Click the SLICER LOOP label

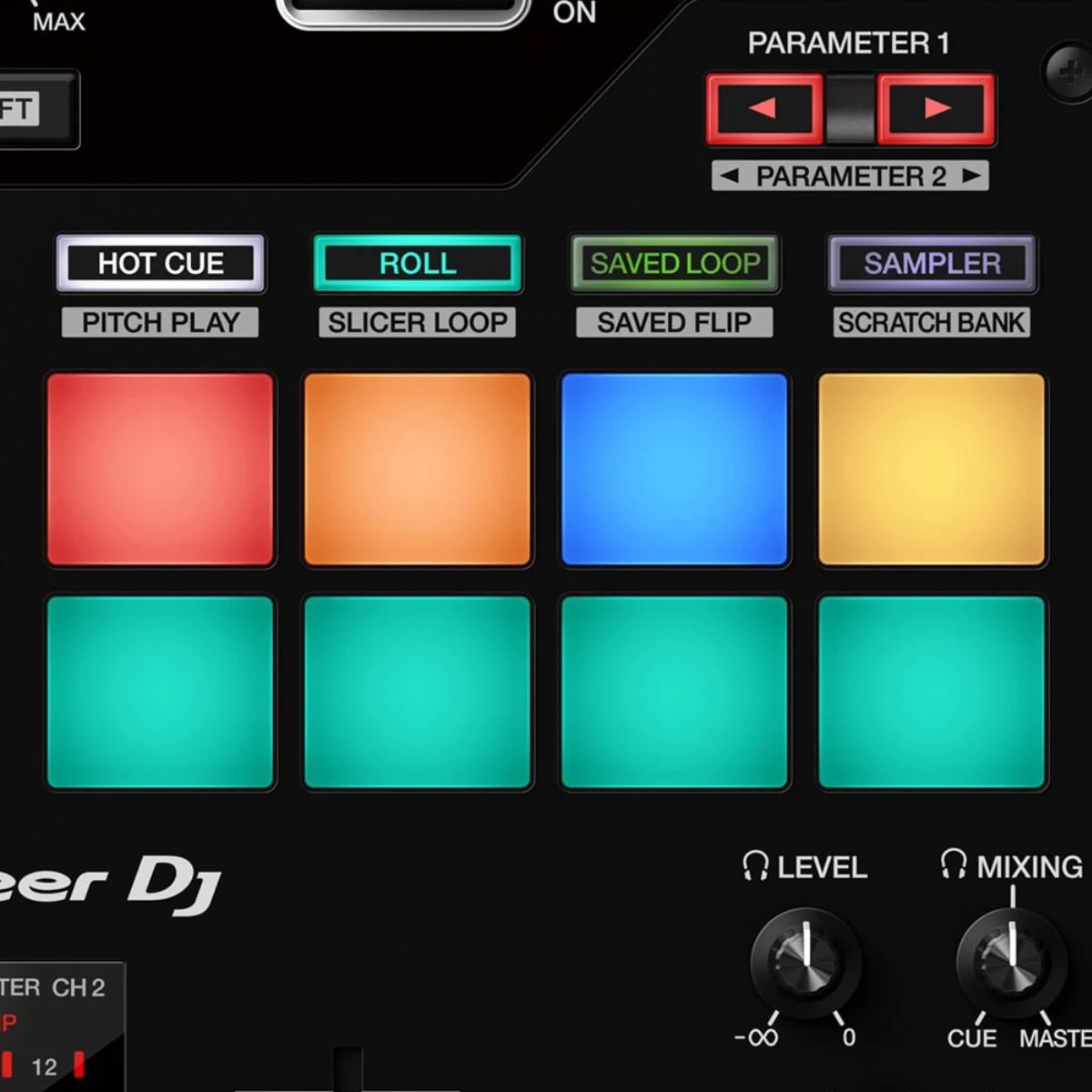coord(418,322)
